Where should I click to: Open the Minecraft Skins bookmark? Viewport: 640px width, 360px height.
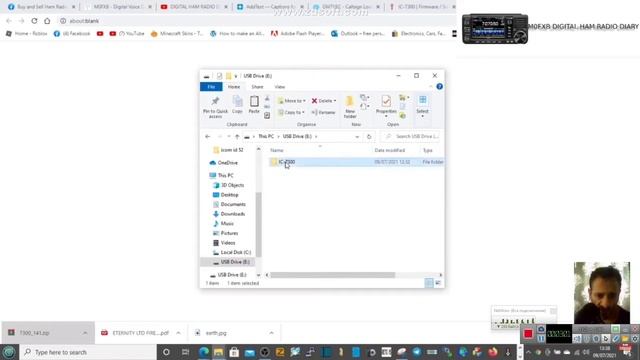(177, 33)
